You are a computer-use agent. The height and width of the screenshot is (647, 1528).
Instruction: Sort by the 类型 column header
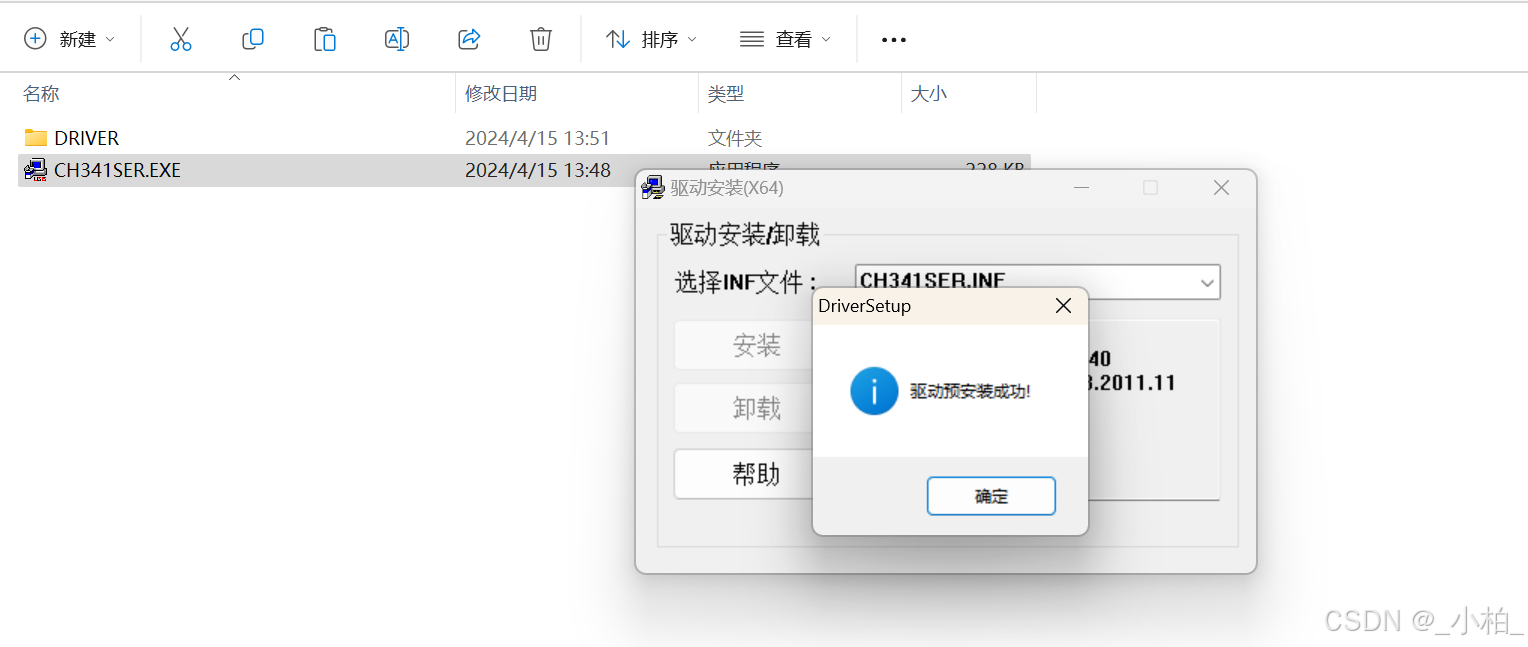(x=726, y=94)
